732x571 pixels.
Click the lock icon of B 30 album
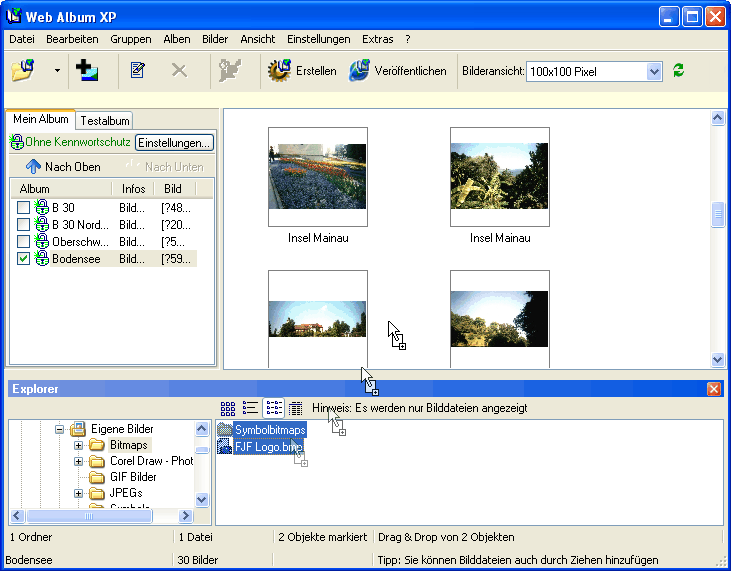coord(42,207)
